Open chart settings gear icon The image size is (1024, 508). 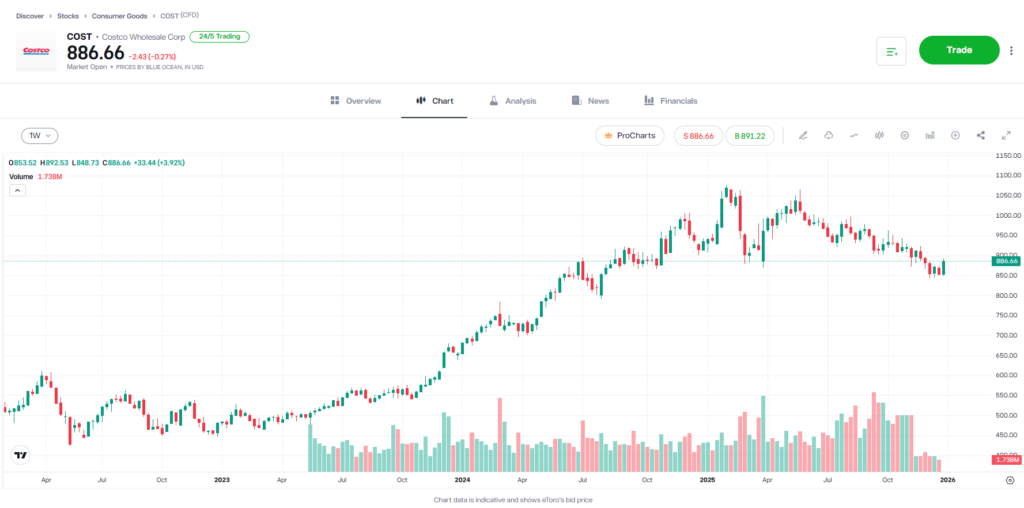tap(904, 135)
